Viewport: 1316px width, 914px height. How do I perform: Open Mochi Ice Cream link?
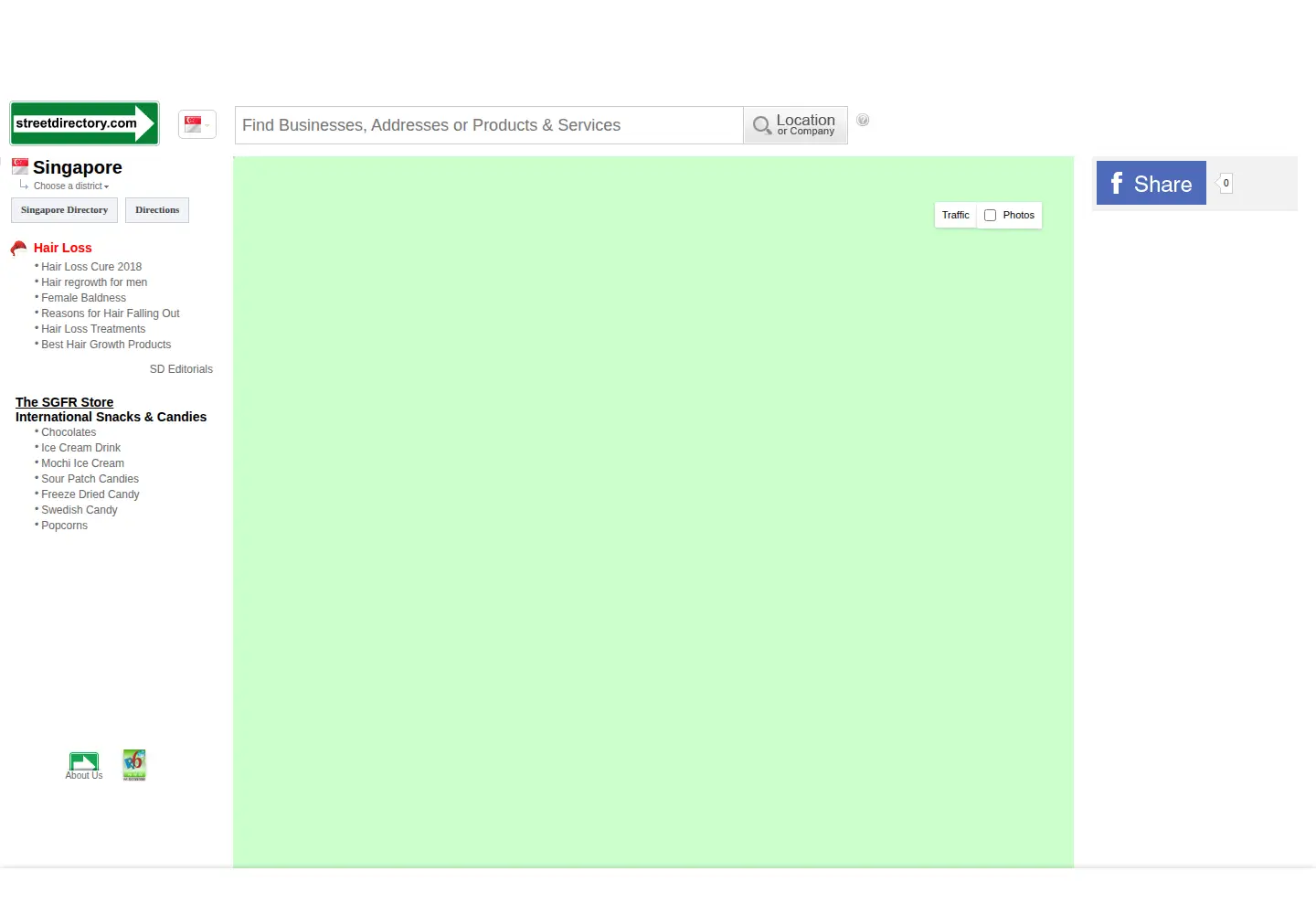tap(82, 463)
